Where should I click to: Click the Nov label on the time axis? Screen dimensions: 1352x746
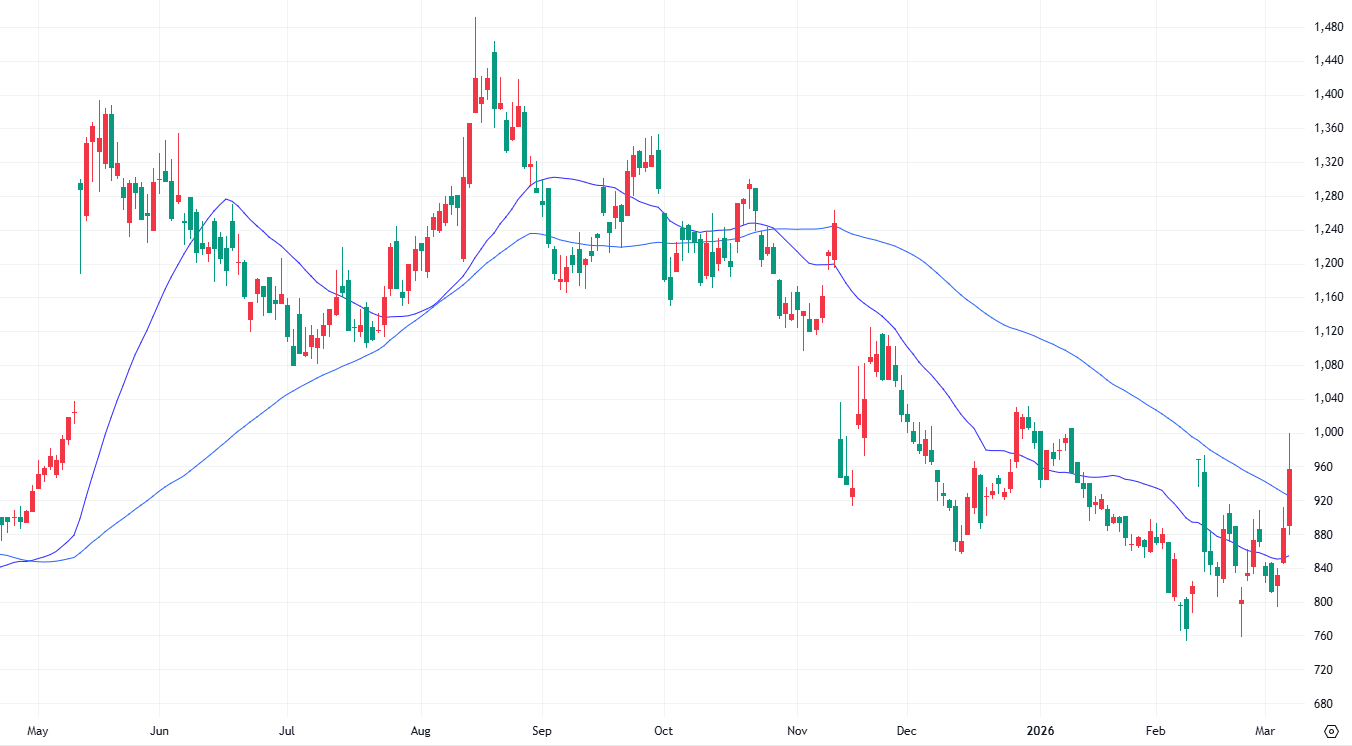pyautogui.click(x=797, y=731)
